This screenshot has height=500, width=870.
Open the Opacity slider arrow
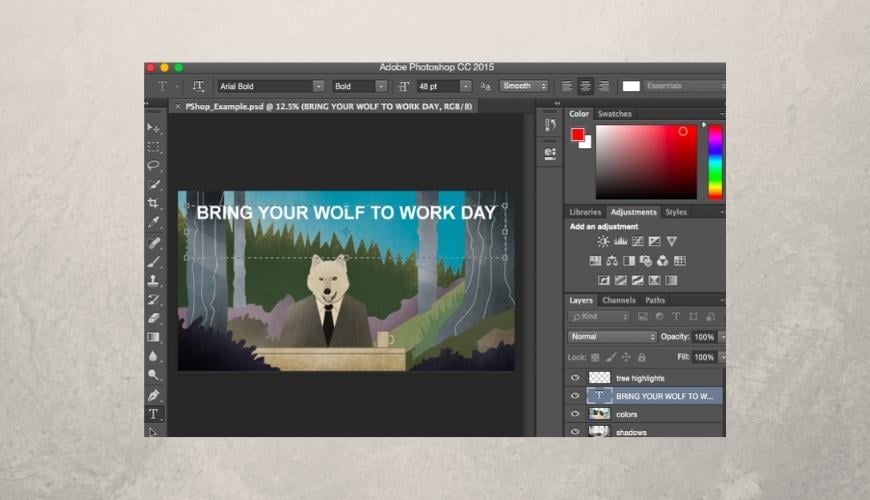[x=722, y=337]
